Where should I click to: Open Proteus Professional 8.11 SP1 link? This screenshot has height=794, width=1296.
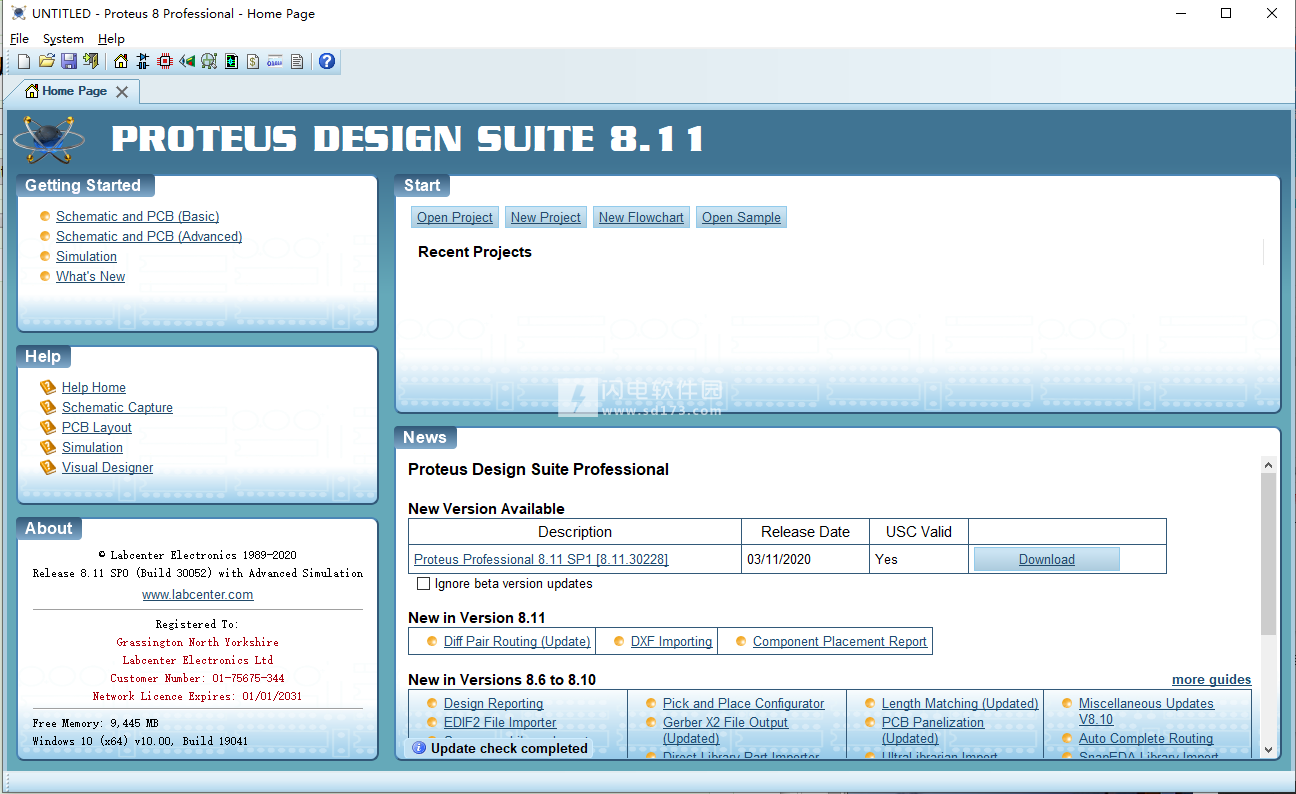pos(541,559)
